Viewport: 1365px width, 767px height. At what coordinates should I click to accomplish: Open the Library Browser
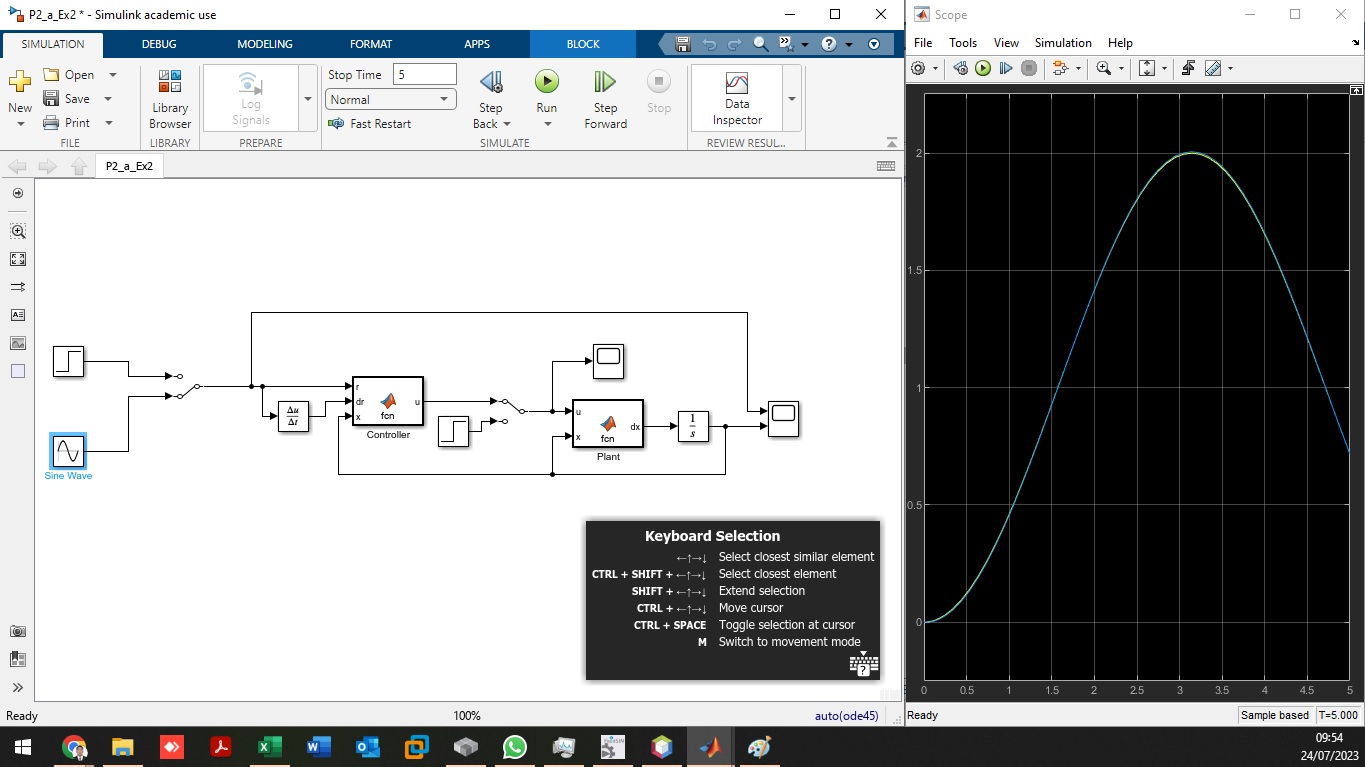[x=170, y=100]
